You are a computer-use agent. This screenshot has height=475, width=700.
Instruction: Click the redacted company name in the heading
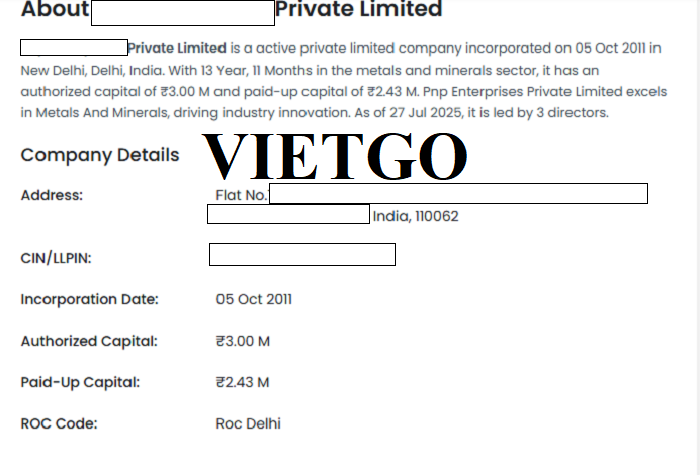[x=182, y=12]
